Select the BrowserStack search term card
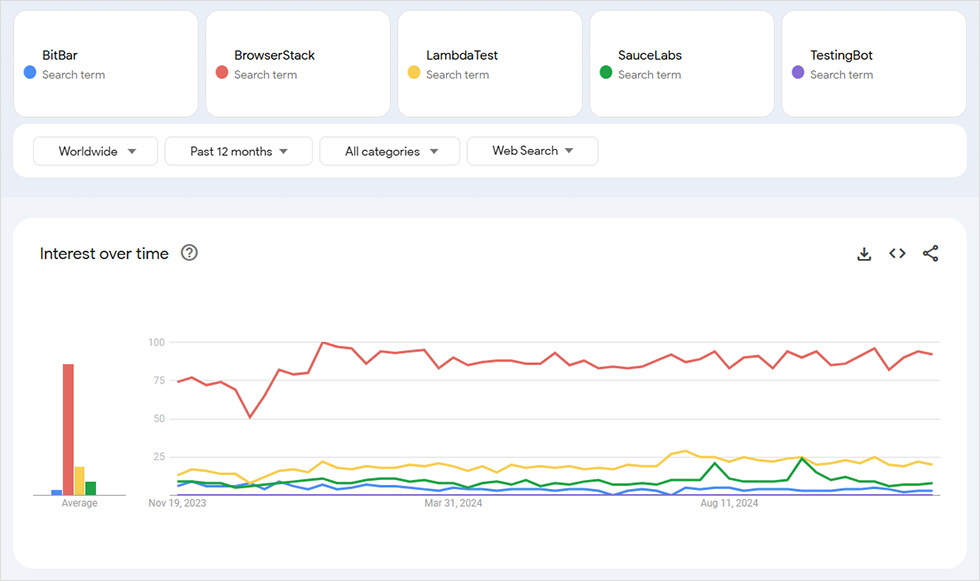Image resolution: width=980 pixels, height=581 pixels. tap(298, 64)
